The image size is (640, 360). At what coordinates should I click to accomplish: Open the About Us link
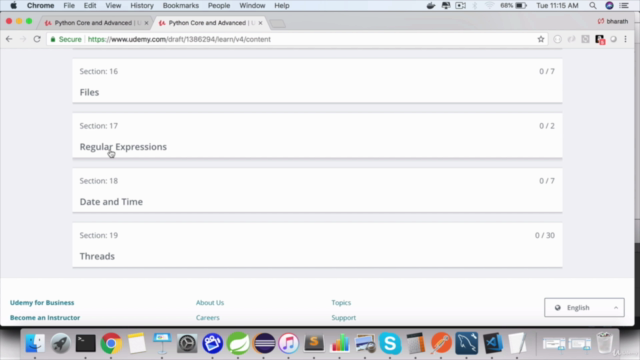[210, 302]
